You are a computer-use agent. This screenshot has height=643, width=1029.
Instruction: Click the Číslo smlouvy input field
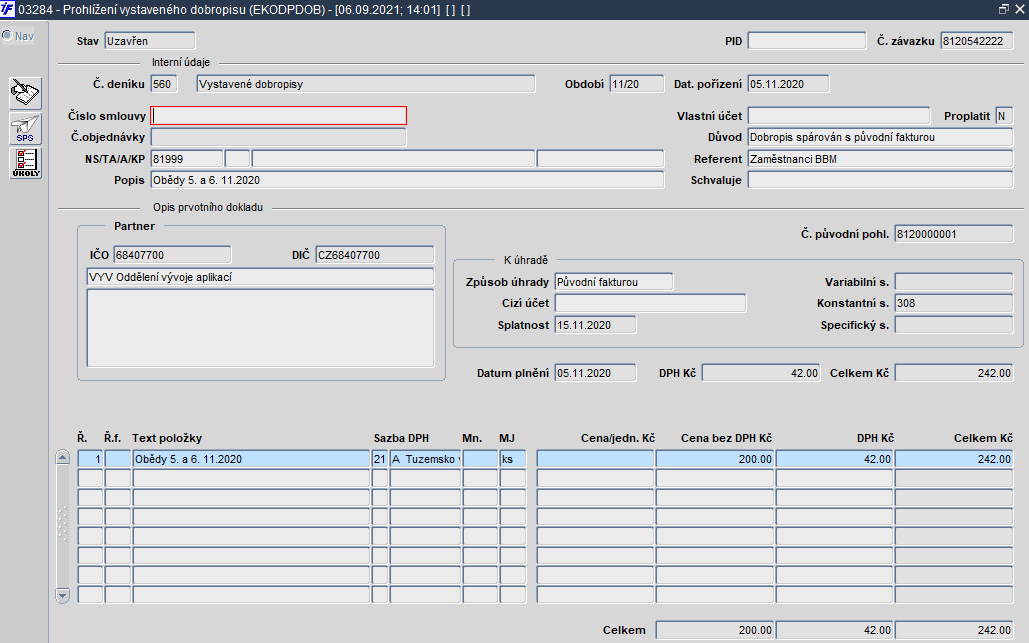click(x=278, y=115)
